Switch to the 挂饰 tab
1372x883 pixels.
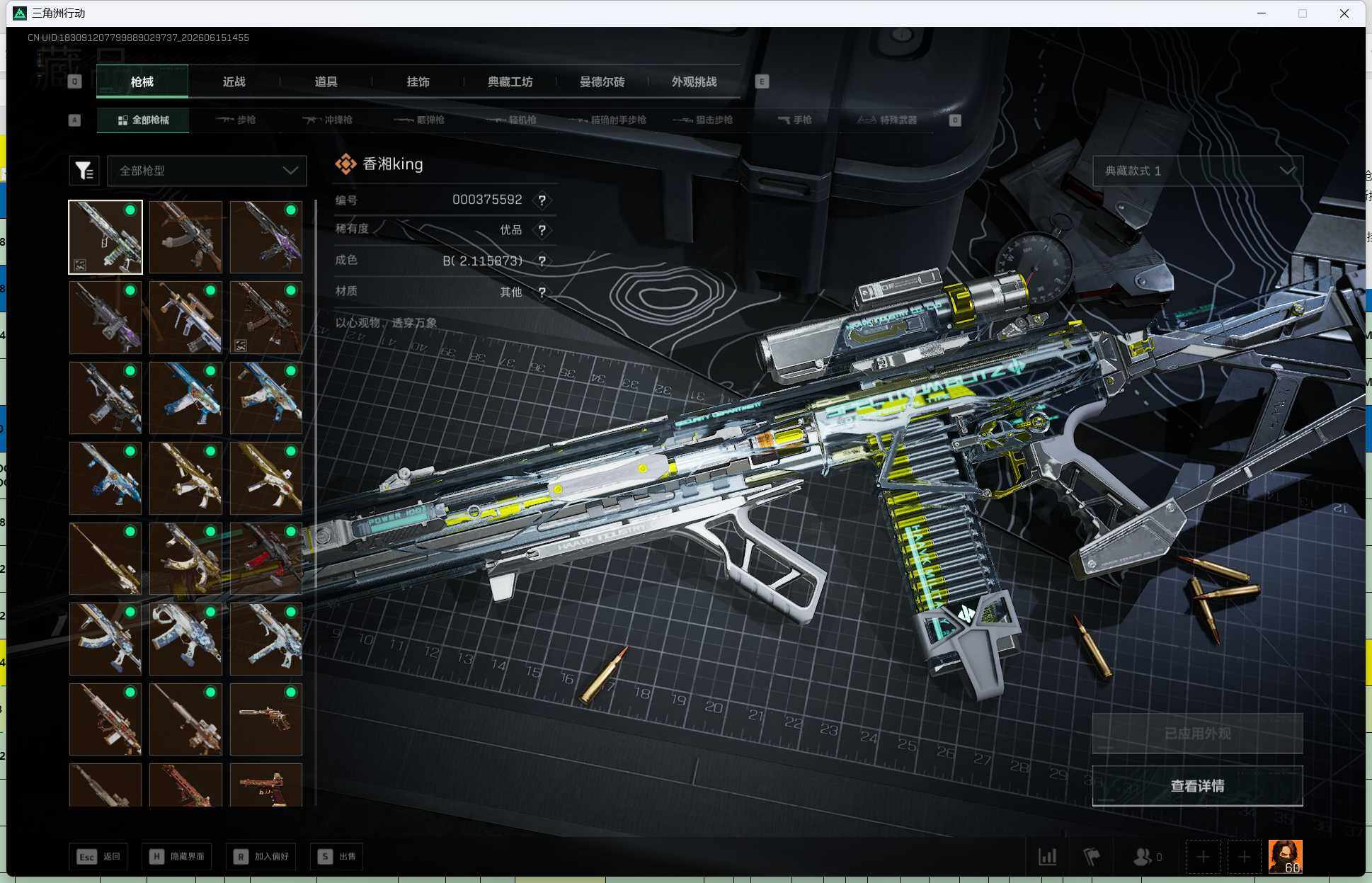point(418,81)
